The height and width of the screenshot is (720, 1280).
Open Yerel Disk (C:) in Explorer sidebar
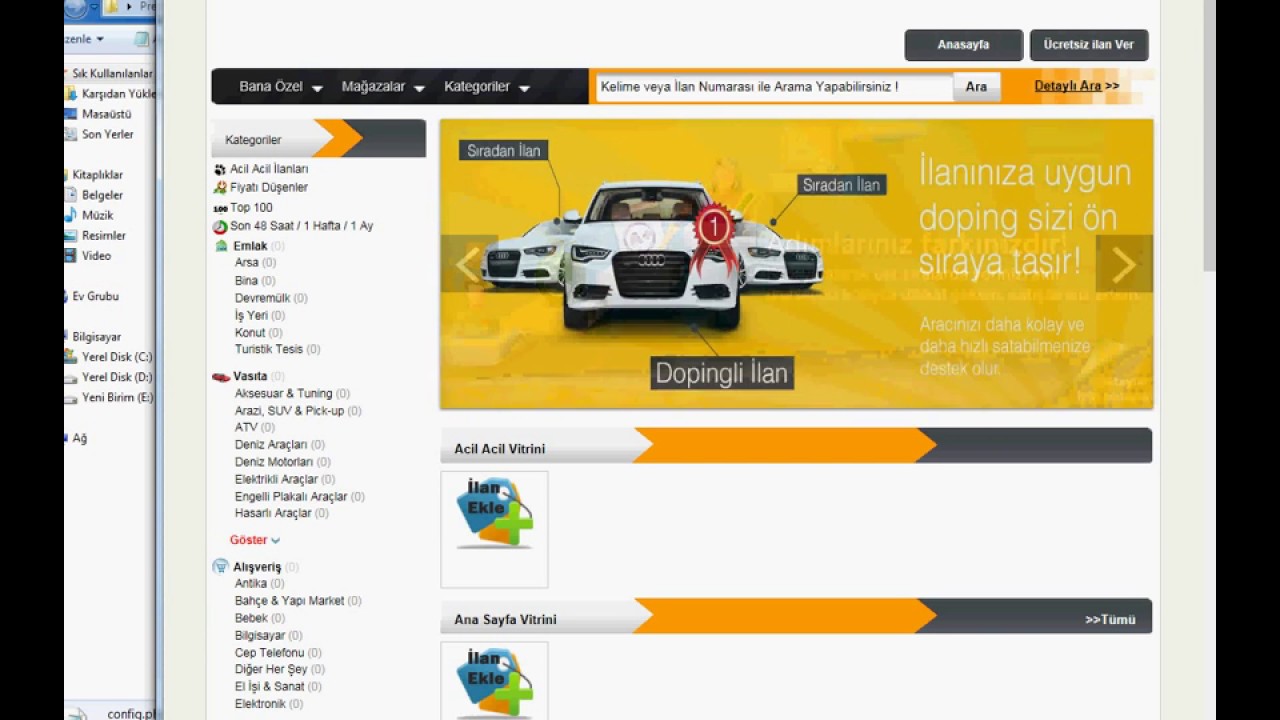point(116,357)
